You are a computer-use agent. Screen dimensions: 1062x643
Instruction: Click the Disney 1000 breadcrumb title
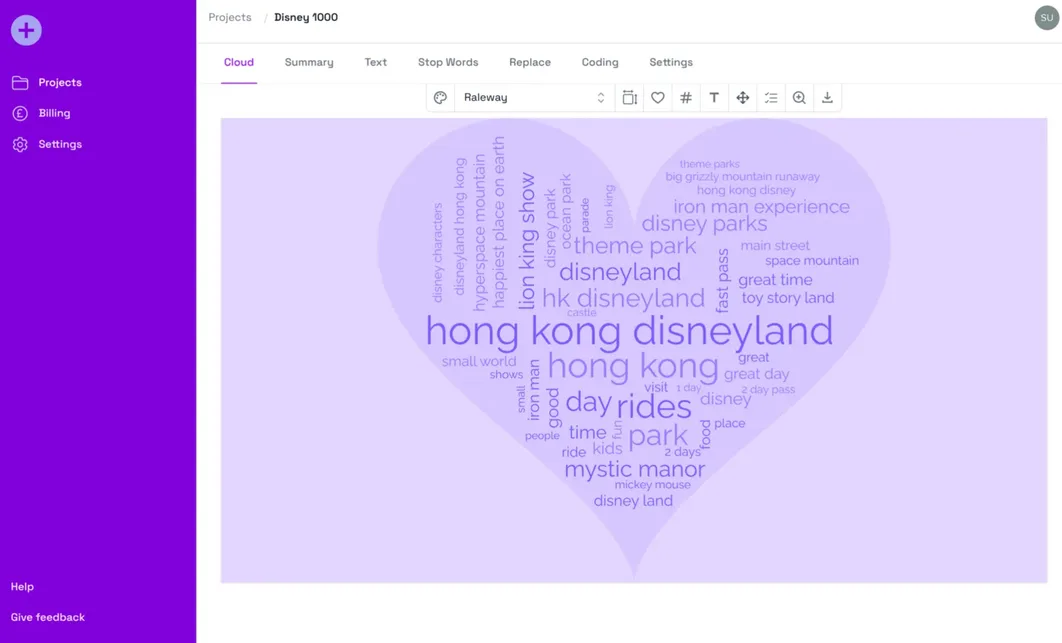coord(306,18)
